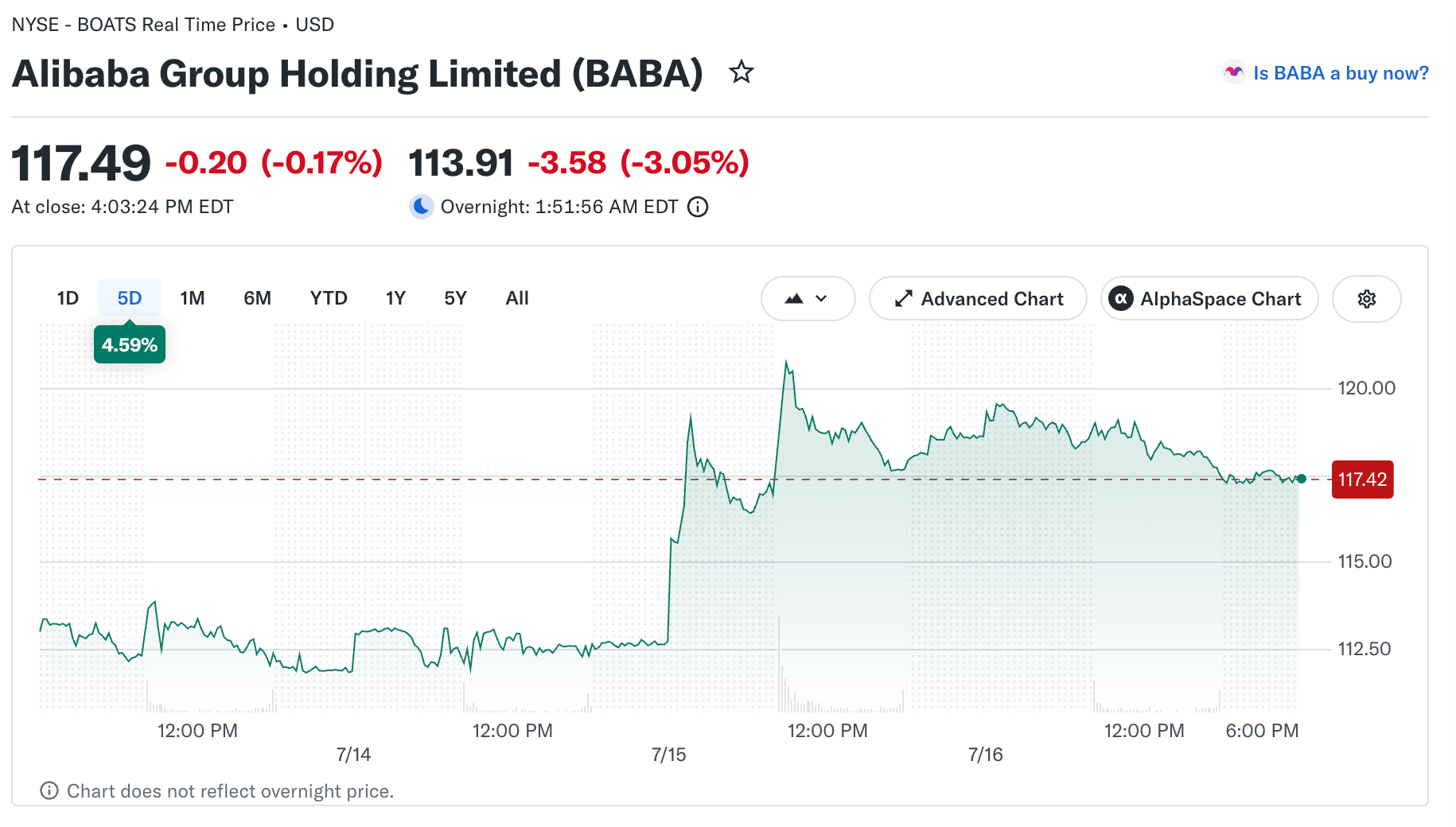Add BABA to watchlist with star icon
The image size is (1456, 827).
click(742, 72)
